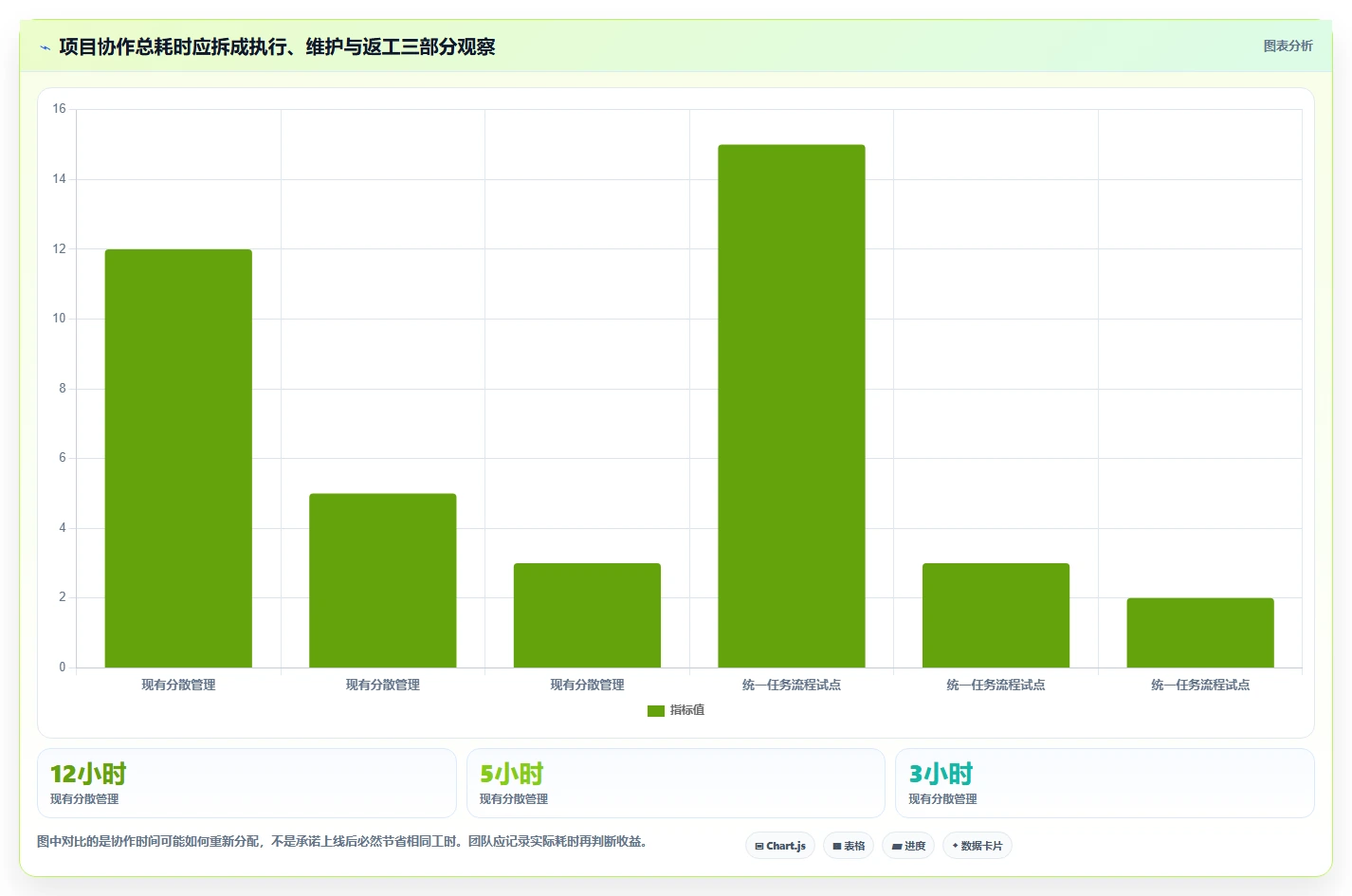Select the 数据卡片 chip

[977, 846]
